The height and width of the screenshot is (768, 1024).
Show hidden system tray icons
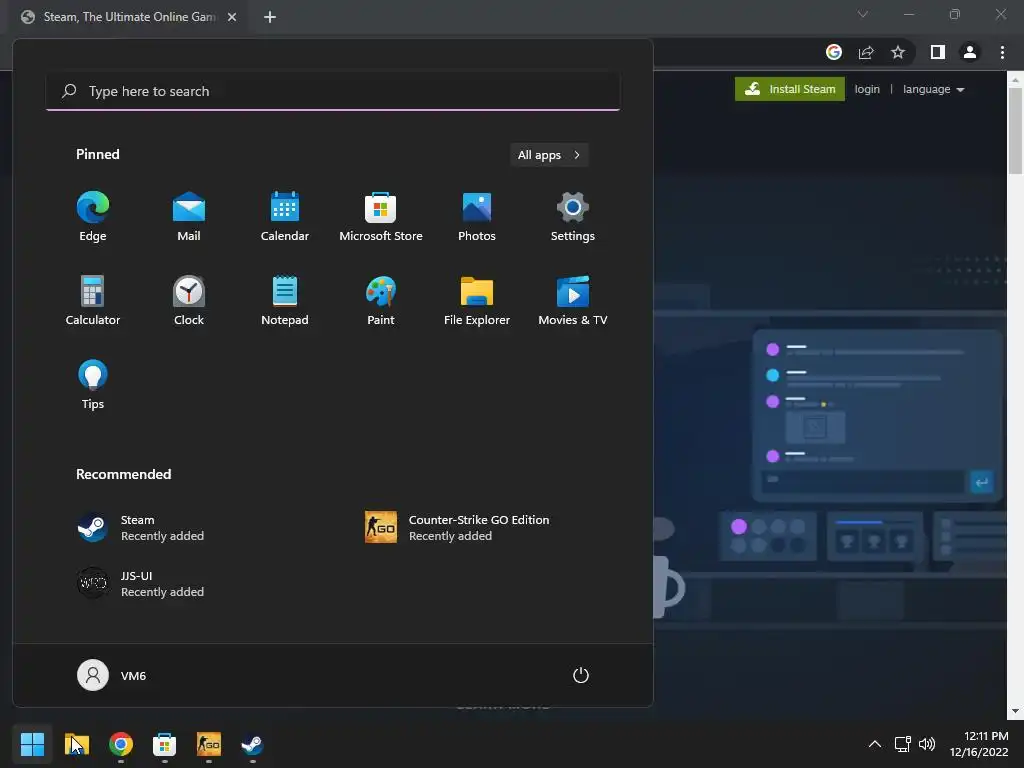pyautogui.click(x=874, y=744)
